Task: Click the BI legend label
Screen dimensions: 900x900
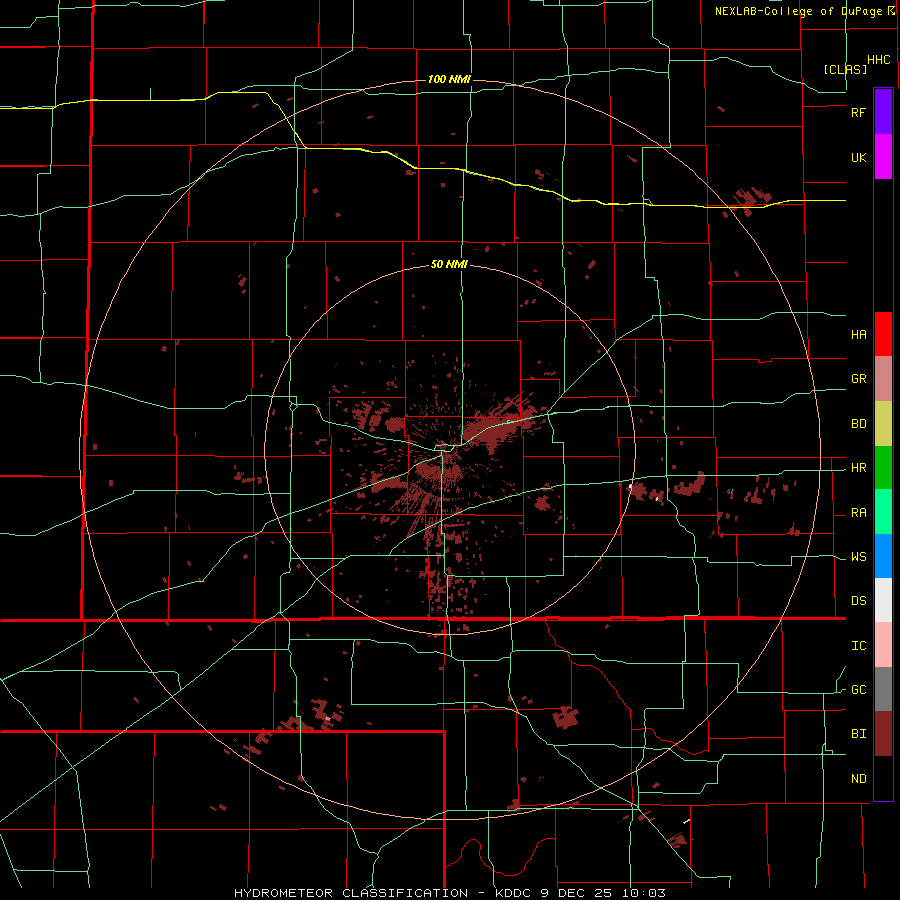Action: pyautogui.click(x=858, y=734)
